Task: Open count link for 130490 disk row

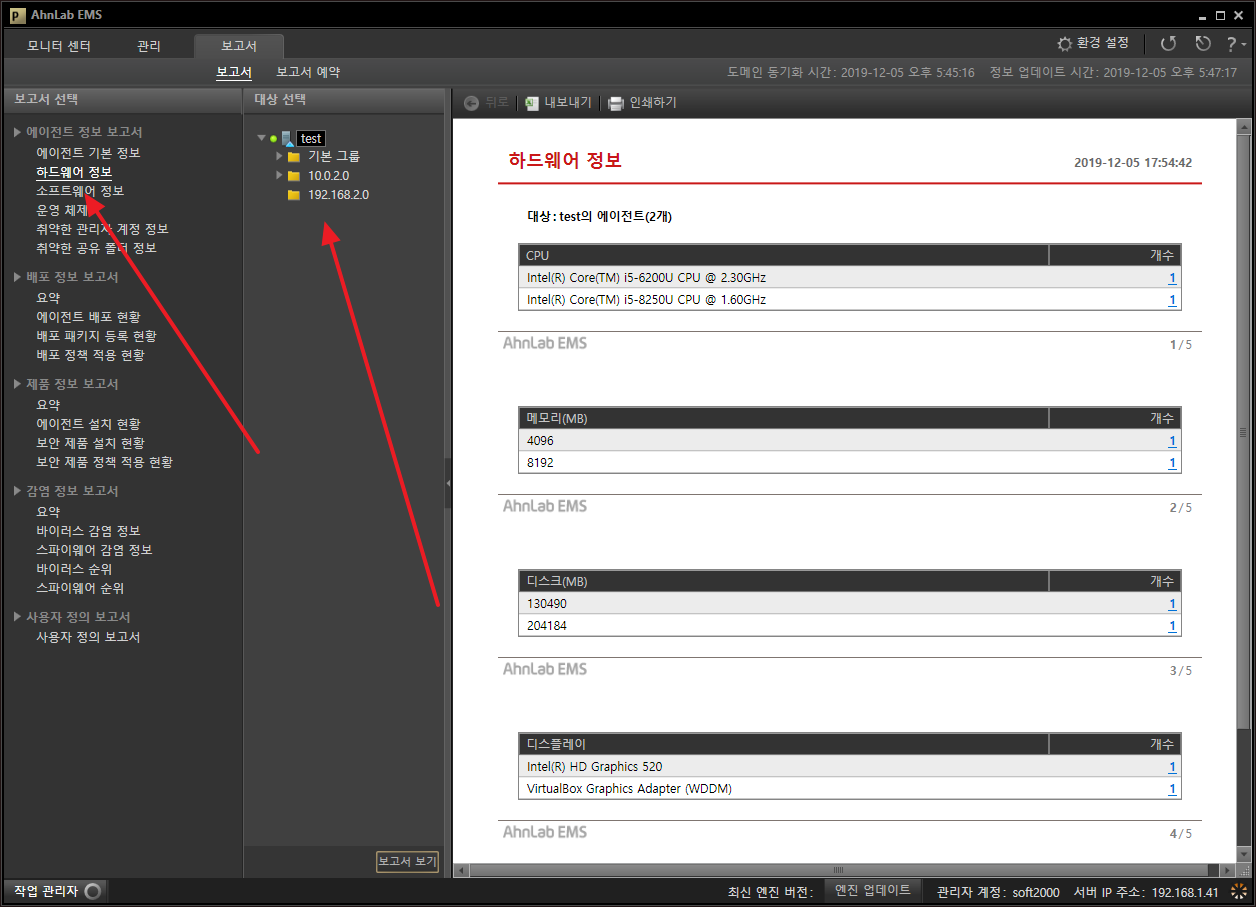Action: [1172, 604]
